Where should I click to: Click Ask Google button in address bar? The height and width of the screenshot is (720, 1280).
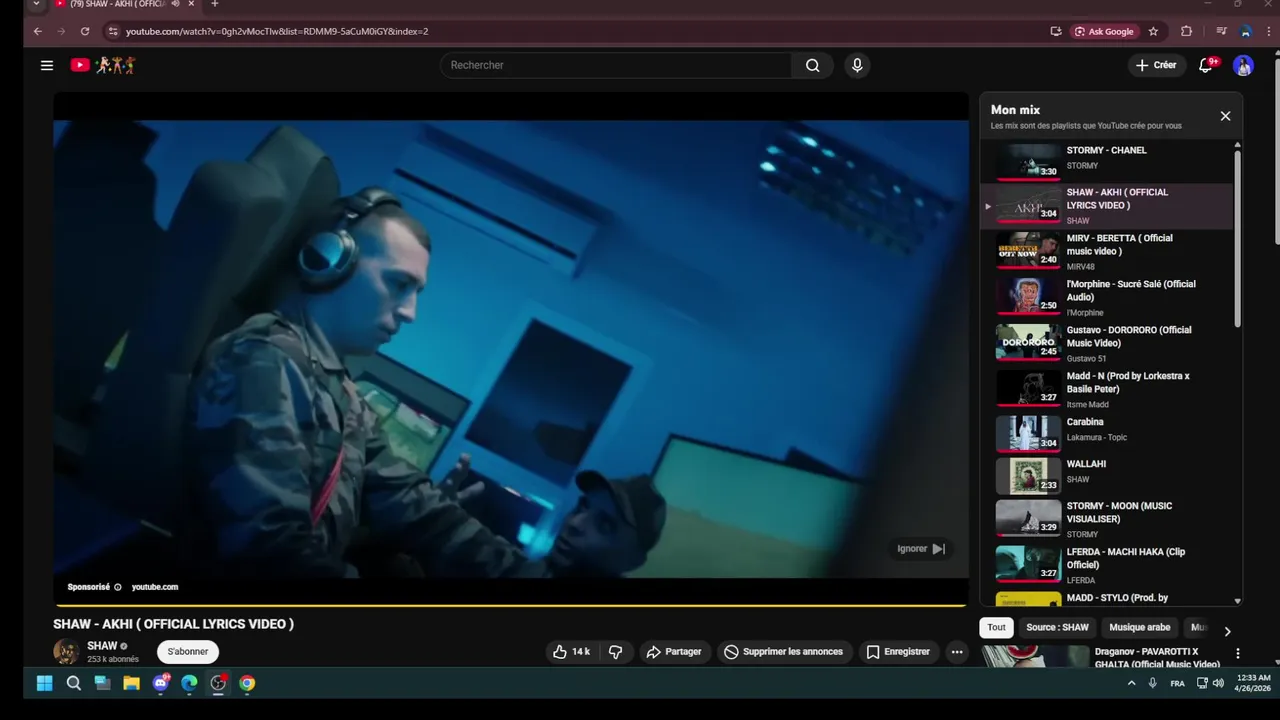coord(1104,31)
